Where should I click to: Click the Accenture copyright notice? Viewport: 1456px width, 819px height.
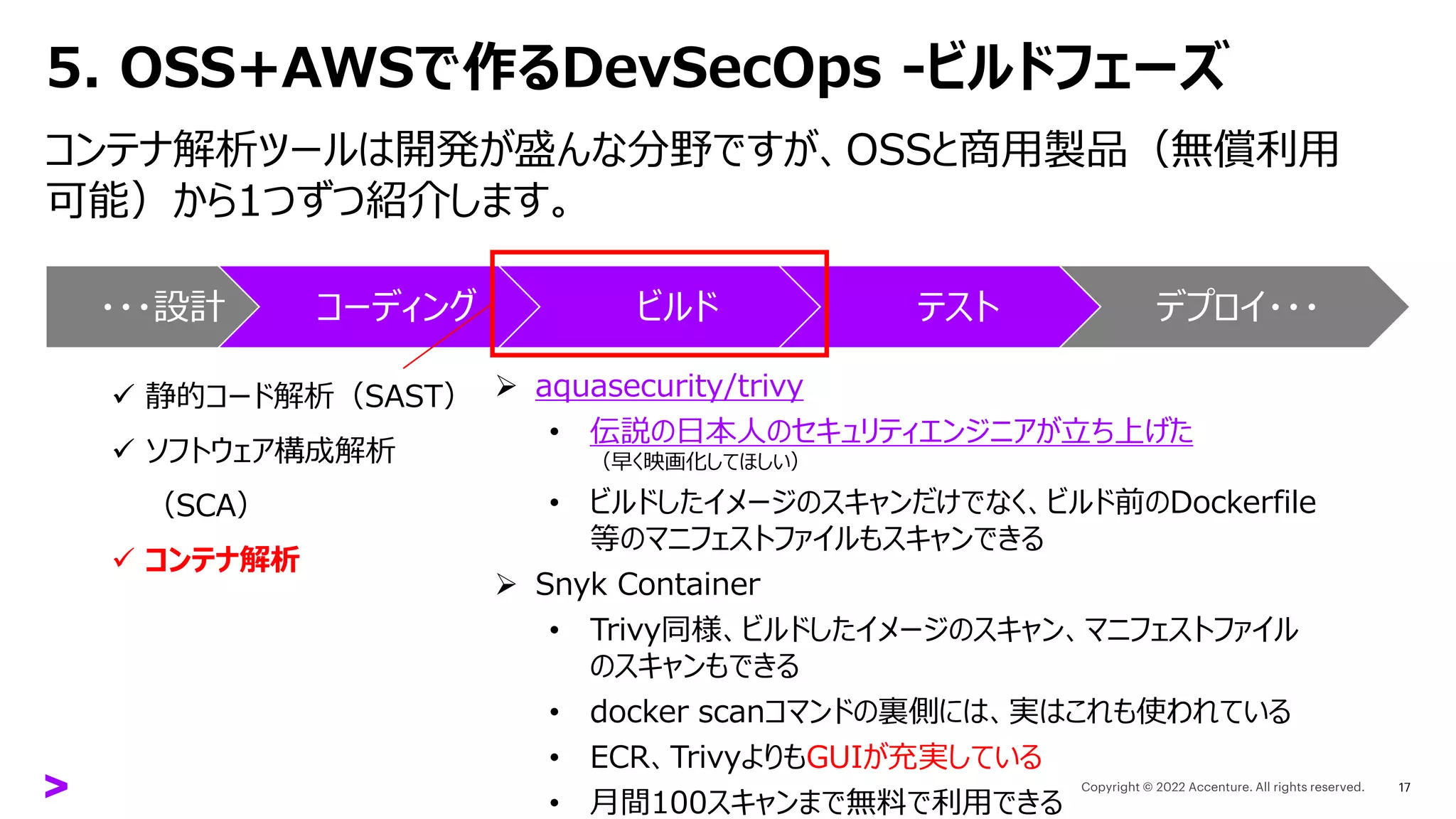pos(1222,787)
